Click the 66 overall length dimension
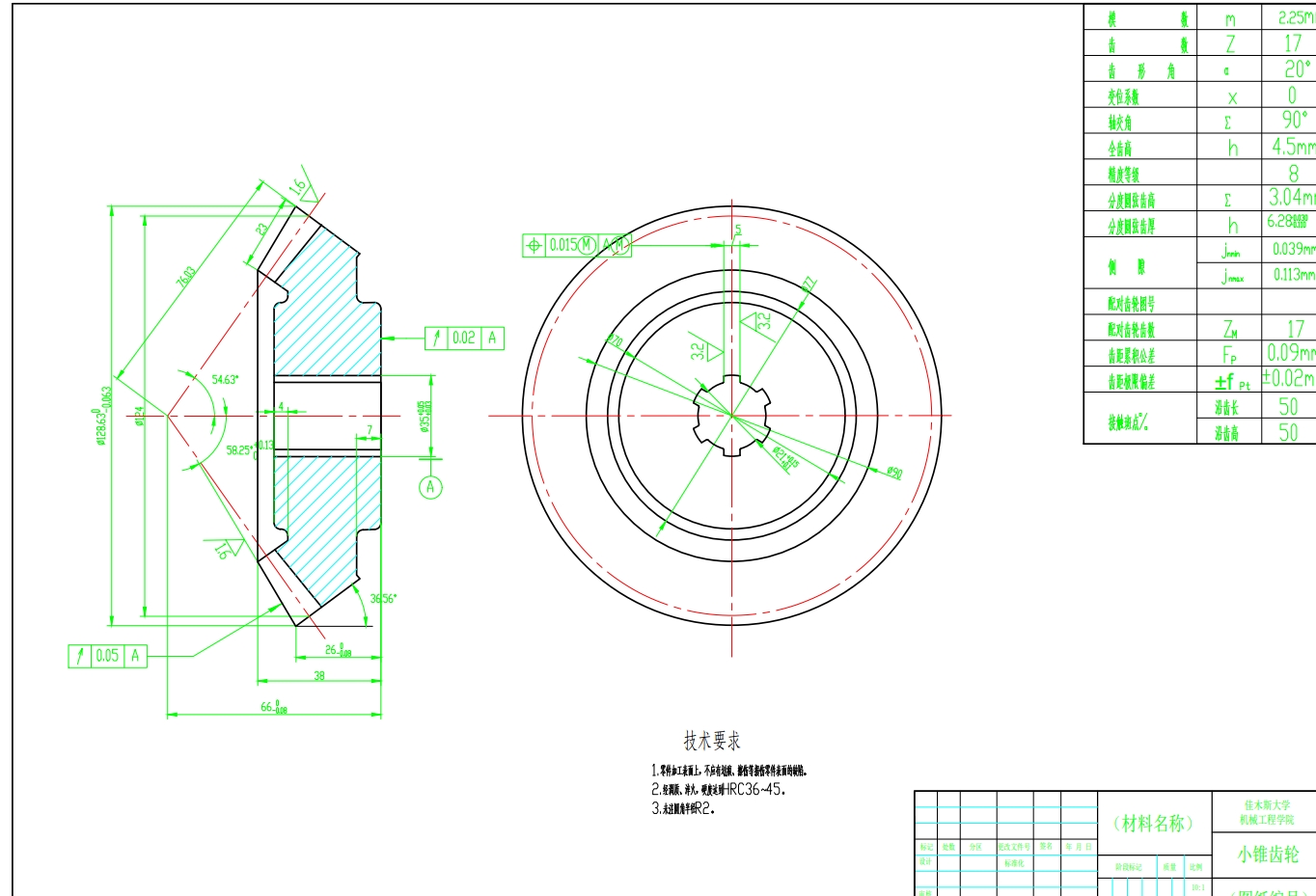This screenshot has width=1316, height=896. (x=273, y=707)
